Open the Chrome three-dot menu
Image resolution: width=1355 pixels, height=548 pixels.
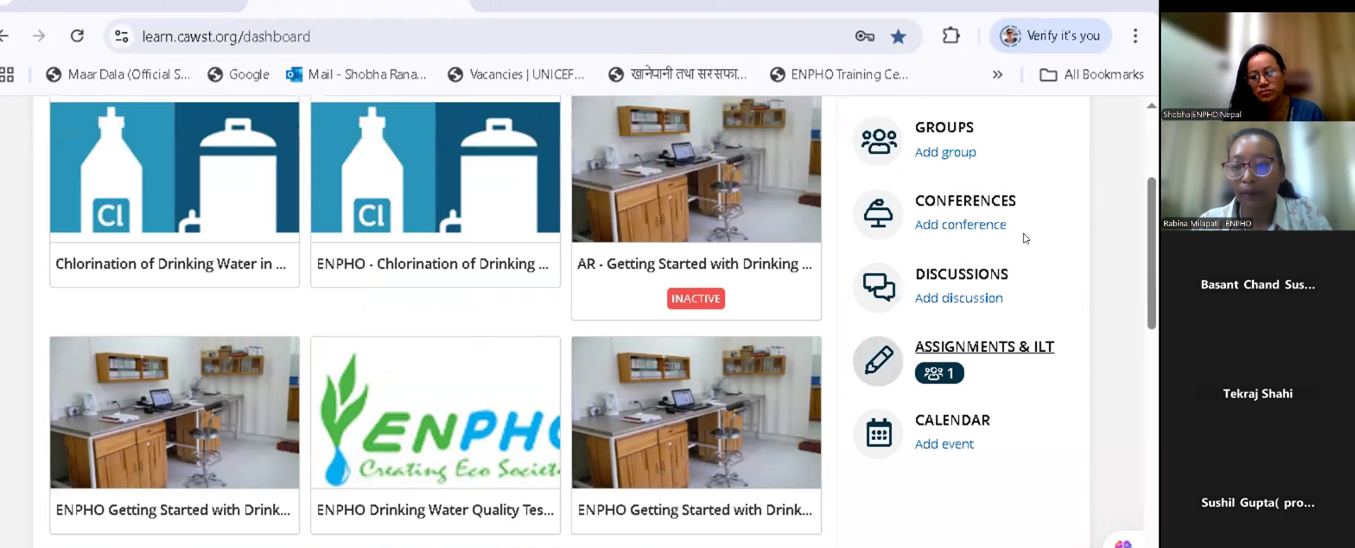click(x=1135, y=36)
